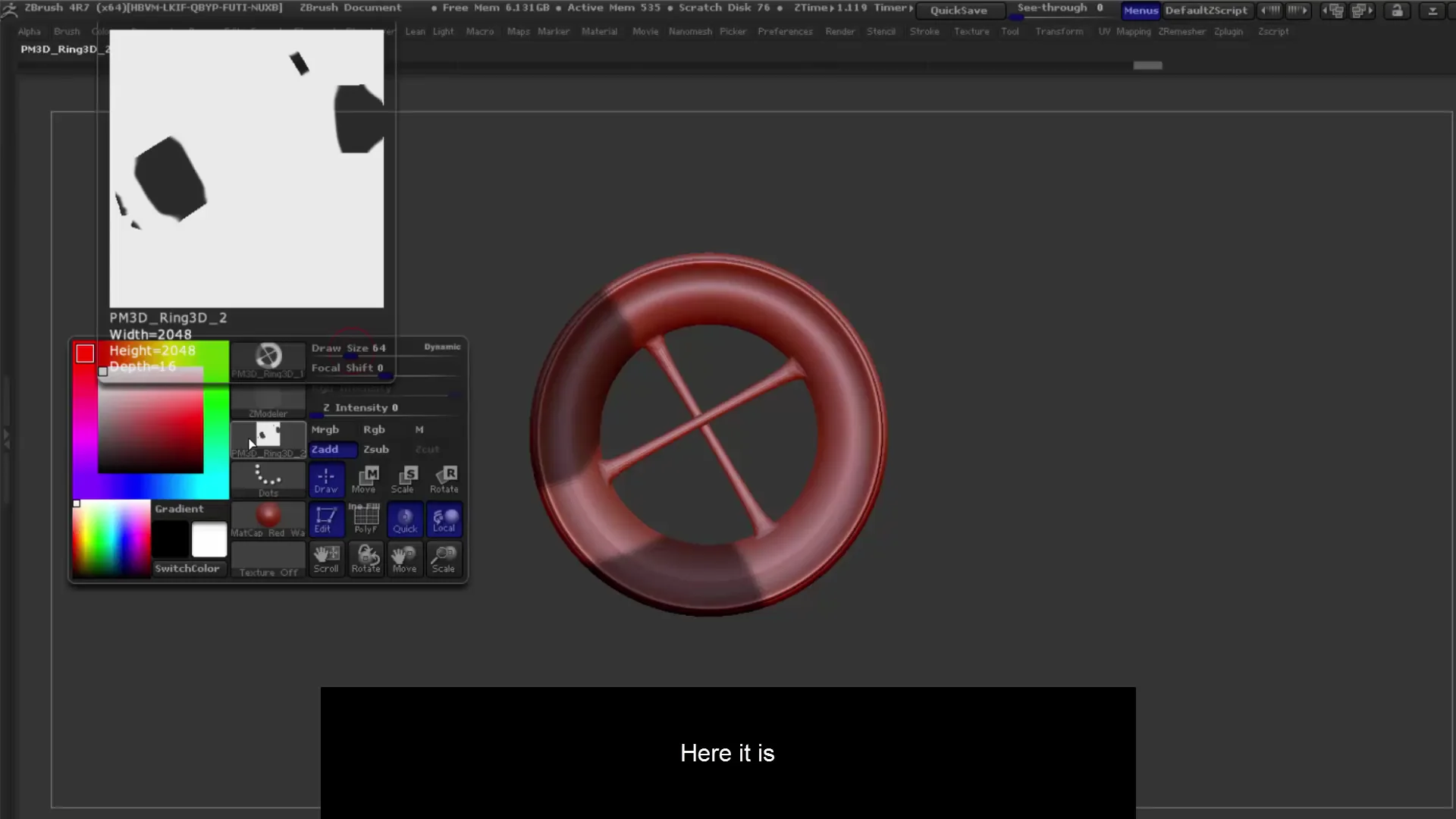Click the Scroll document hand icon

click(x=326, y=559)
